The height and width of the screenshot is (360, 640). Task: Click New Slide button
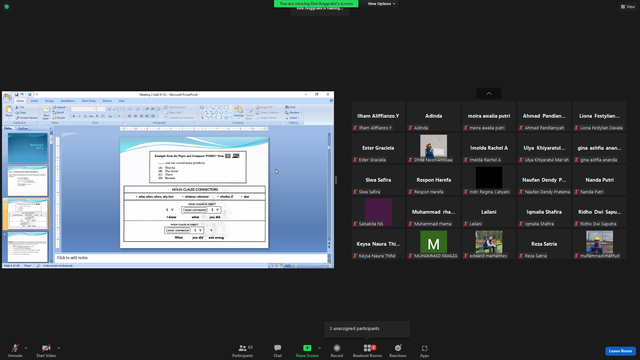tap(46, 112)
